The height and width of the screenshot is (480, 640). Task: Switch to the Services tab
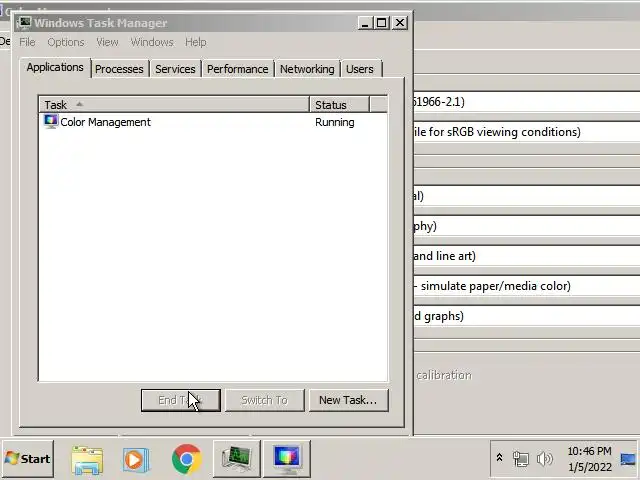tap(175, 69)
